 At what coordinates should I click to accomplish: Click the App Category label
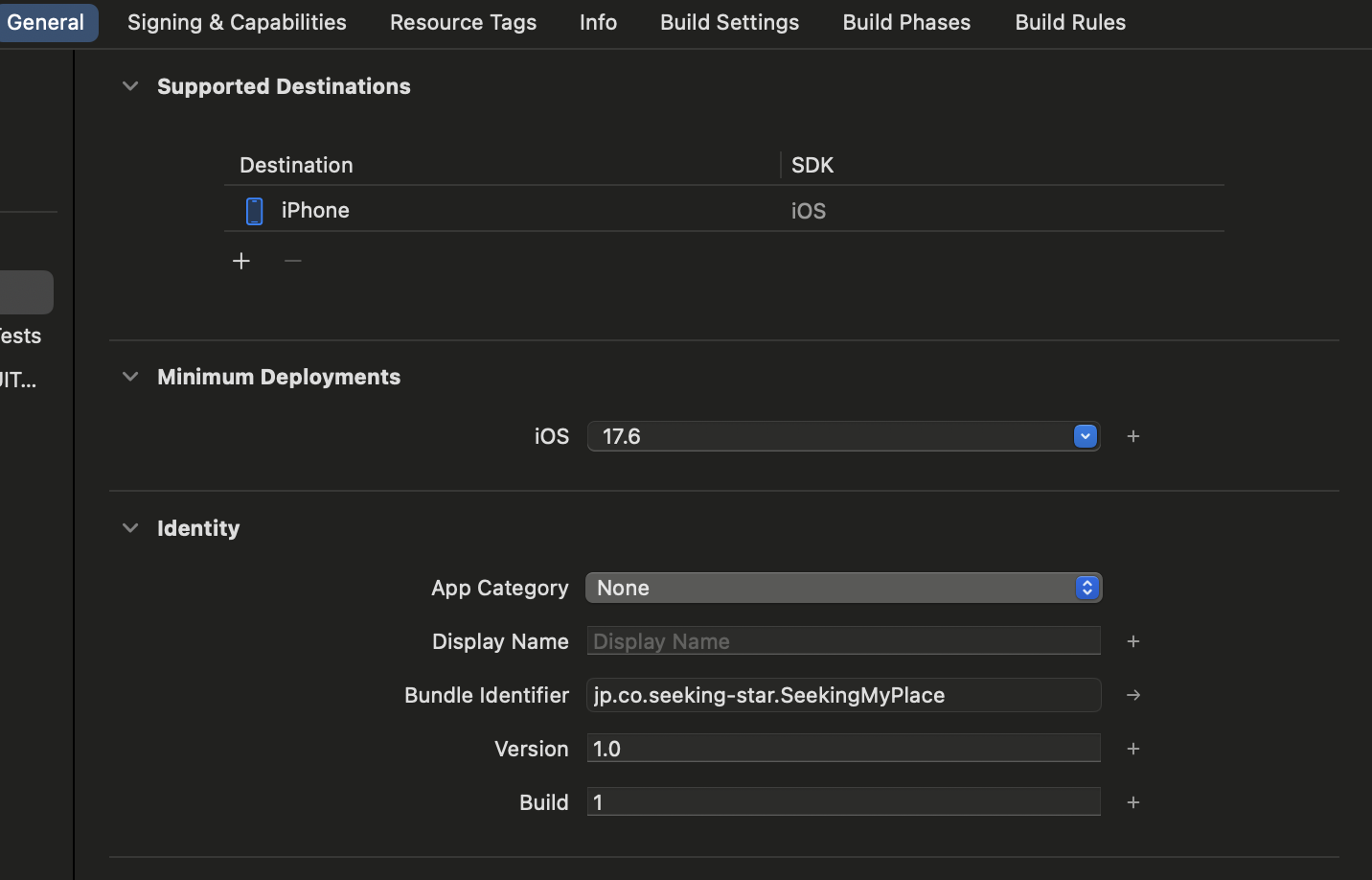click(500, 588)
